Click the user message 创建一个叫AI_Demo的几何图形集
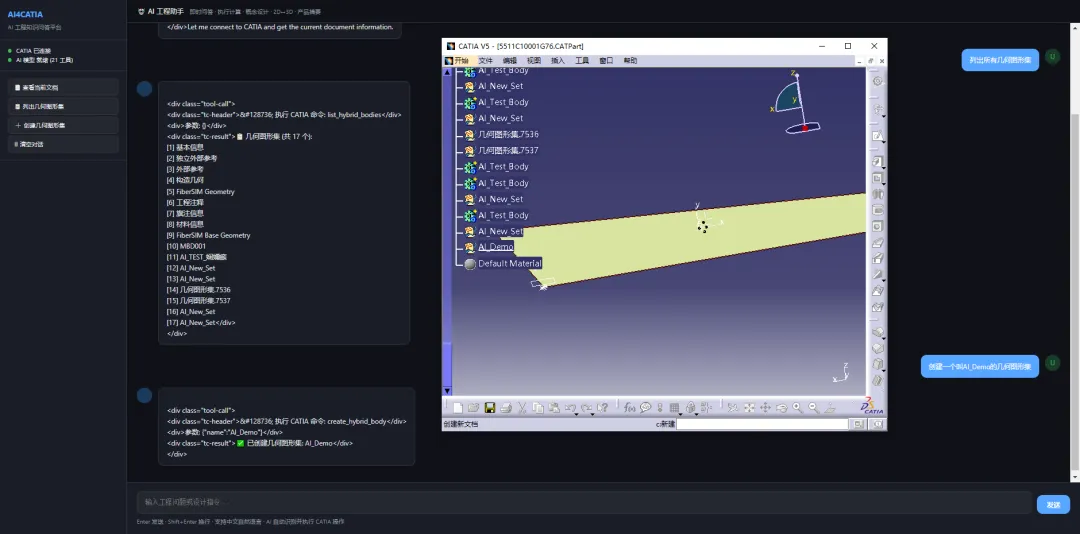The width and height of the screenshot is (1080, 534). coord(979,367)
